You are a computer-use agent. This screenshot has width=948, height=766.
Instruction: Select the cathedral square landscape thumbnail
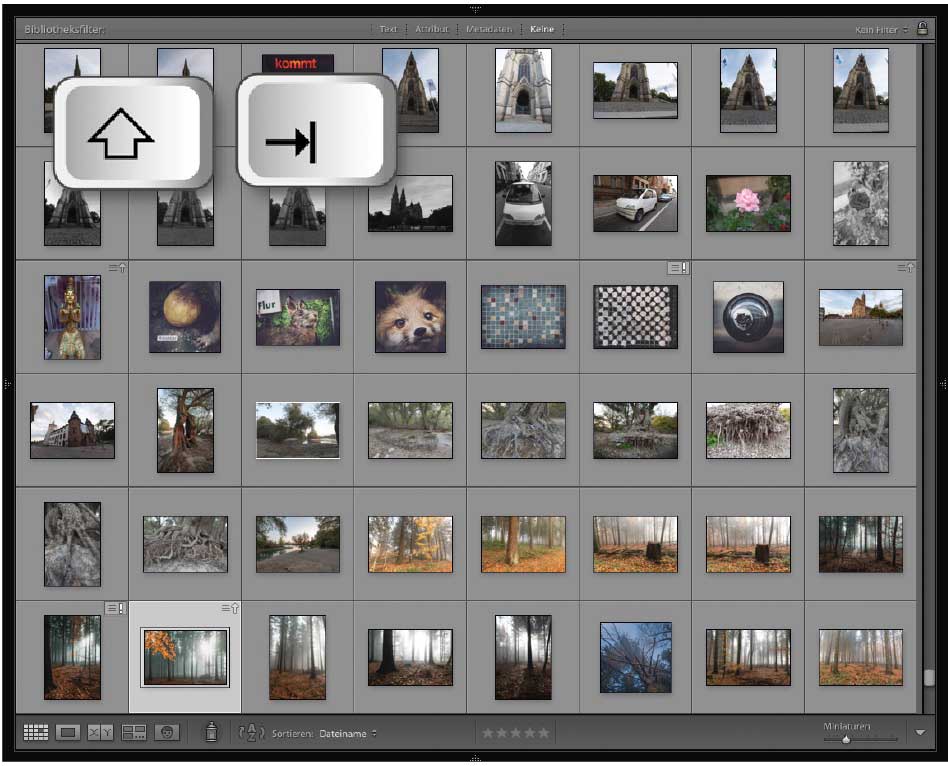860,317
